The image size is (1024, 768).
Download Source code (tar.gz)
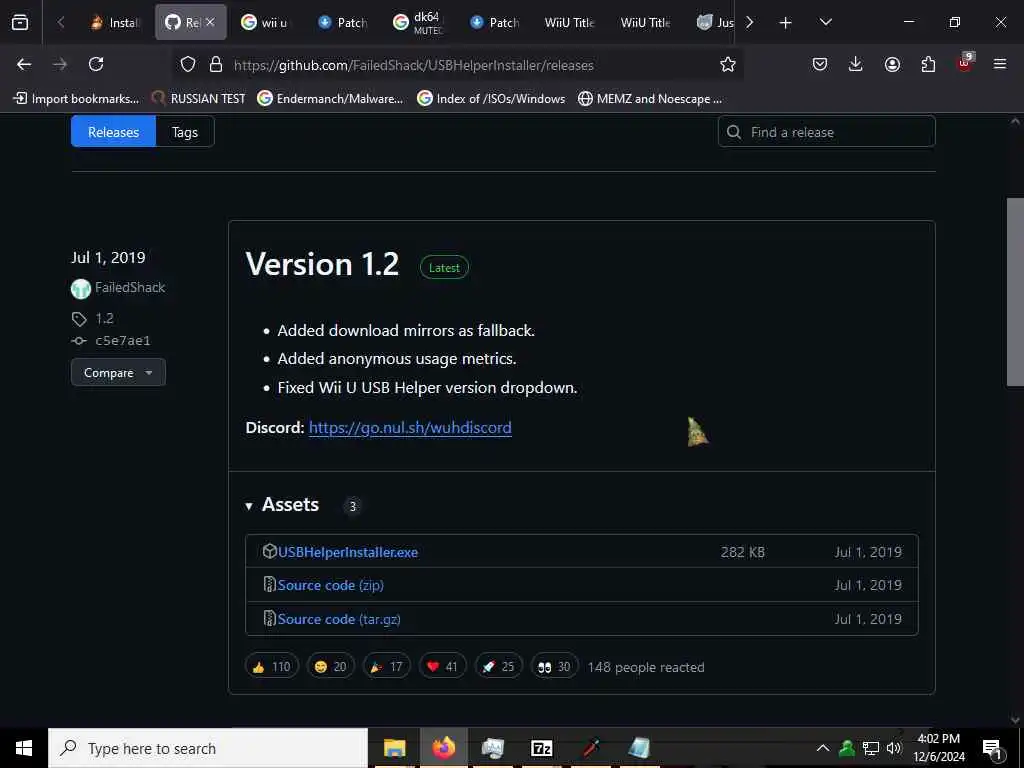point(339,619)
